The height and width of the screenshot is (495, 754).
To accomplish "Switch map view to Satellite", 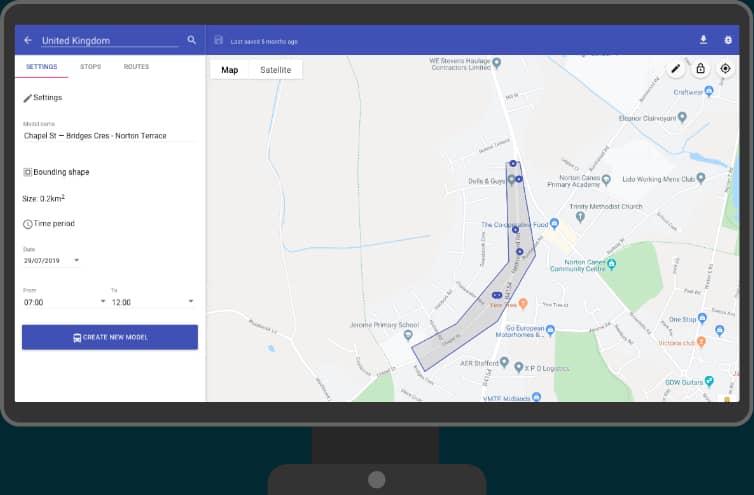I will (x=276, y=70).
